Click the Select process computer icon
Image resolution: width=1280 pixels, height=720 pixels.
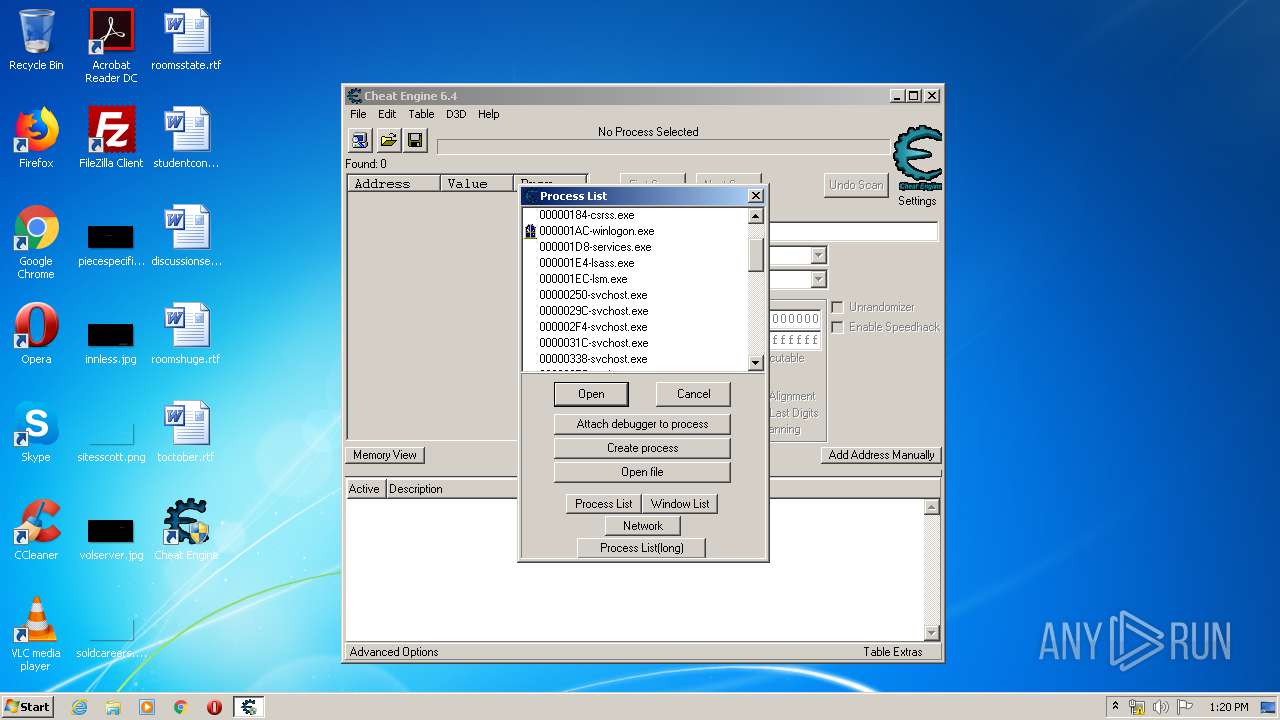pos(360,141)
